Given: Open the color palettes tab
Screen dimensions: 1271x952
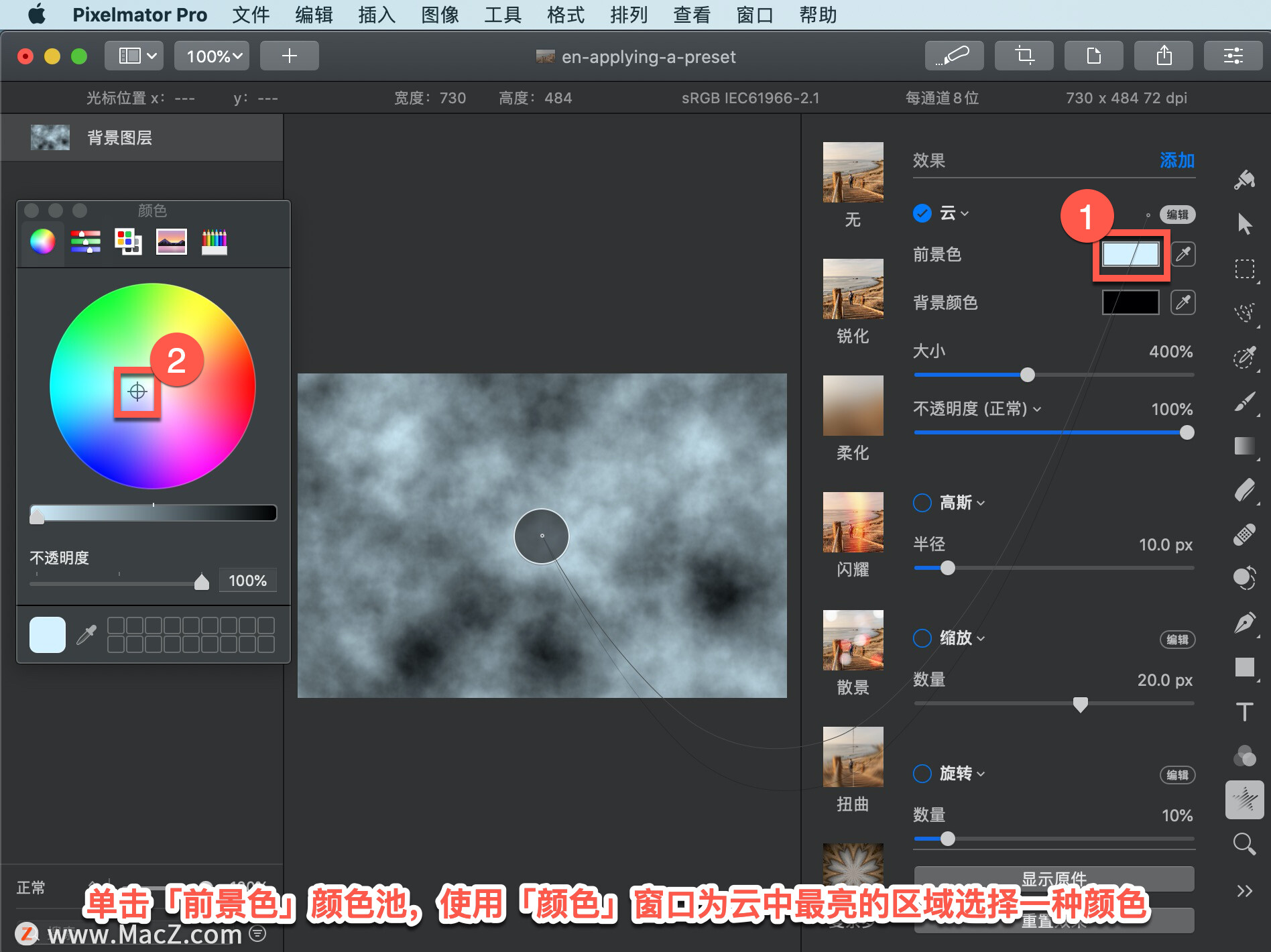Looking at the screenshot, I should tap(128, 241).
